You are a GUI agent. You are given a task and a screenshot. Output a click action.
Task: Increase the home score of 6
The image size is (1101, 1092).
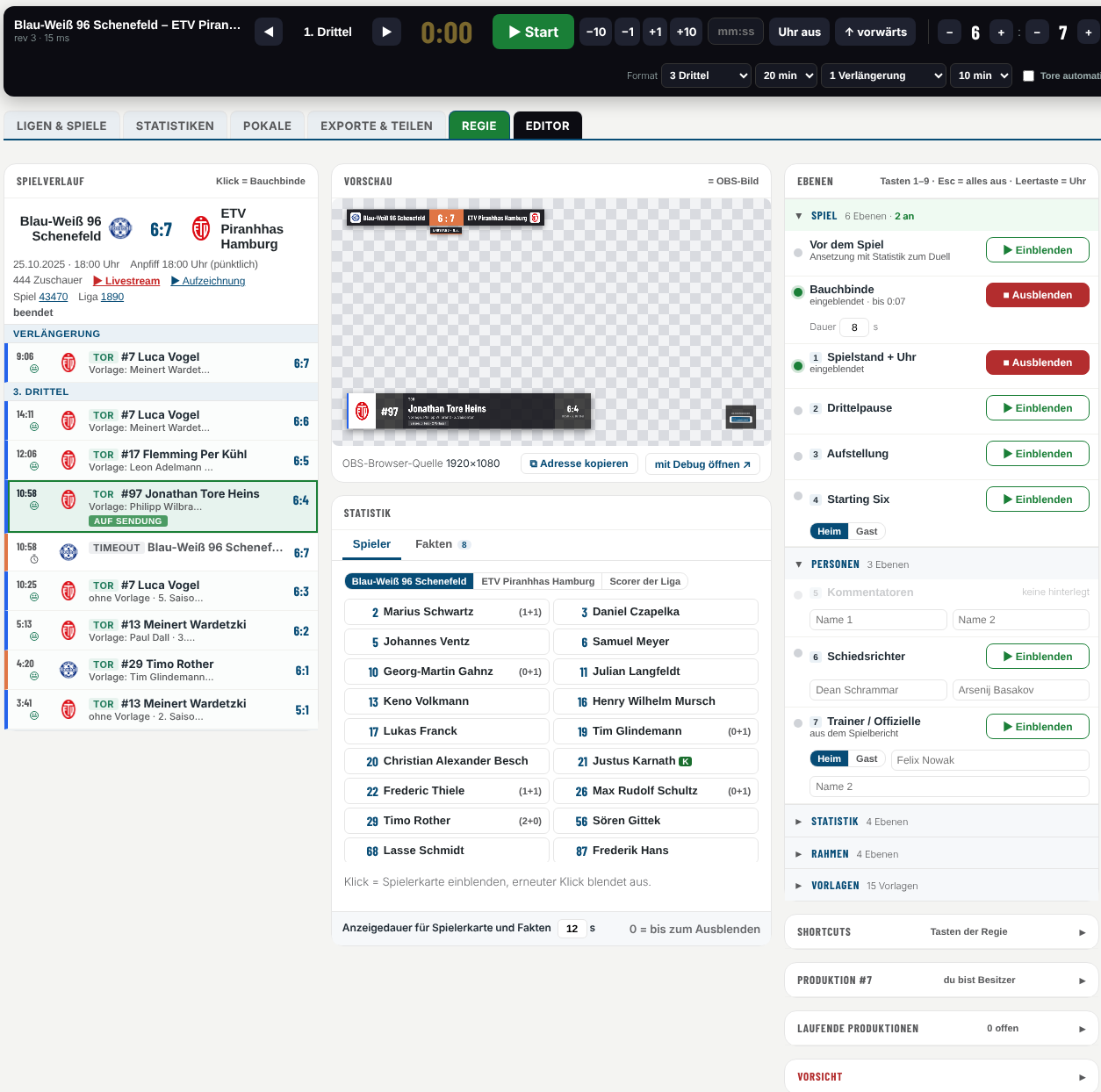[1001, 32]
